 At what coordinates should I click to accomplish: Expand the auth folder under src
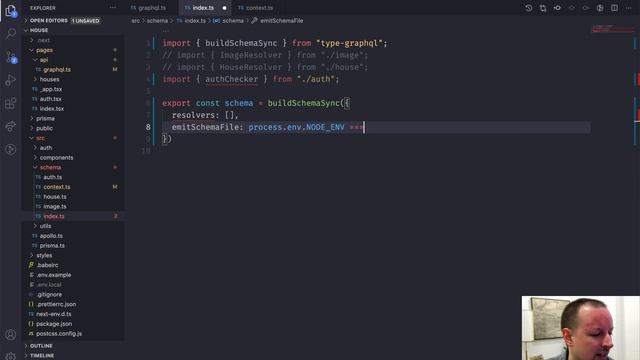point(45,148)
